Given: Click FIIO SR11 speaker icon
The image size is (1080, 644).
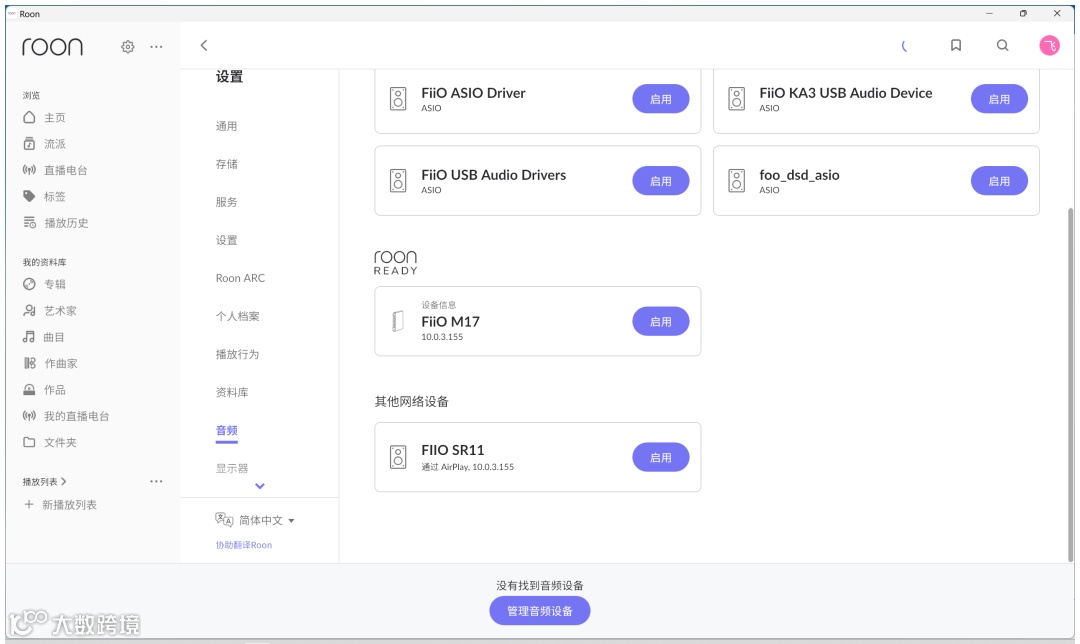Looking at the screenshot, I should coord(398,457).
